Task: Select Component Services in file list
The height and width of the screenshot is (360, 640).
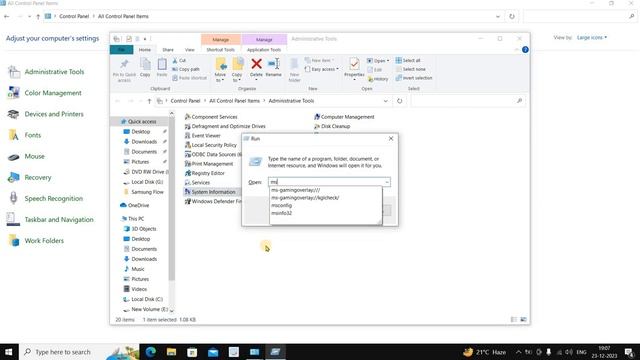Action: [211, 117]
